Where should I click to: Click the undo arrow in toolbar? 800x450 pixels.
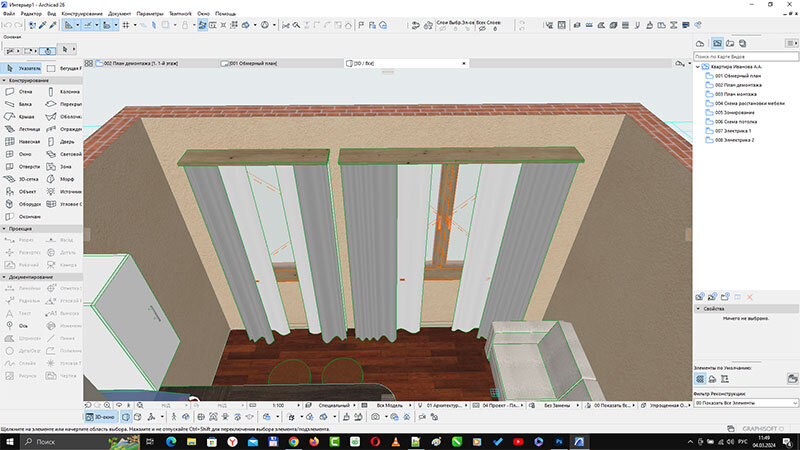[x=7, y=25]
